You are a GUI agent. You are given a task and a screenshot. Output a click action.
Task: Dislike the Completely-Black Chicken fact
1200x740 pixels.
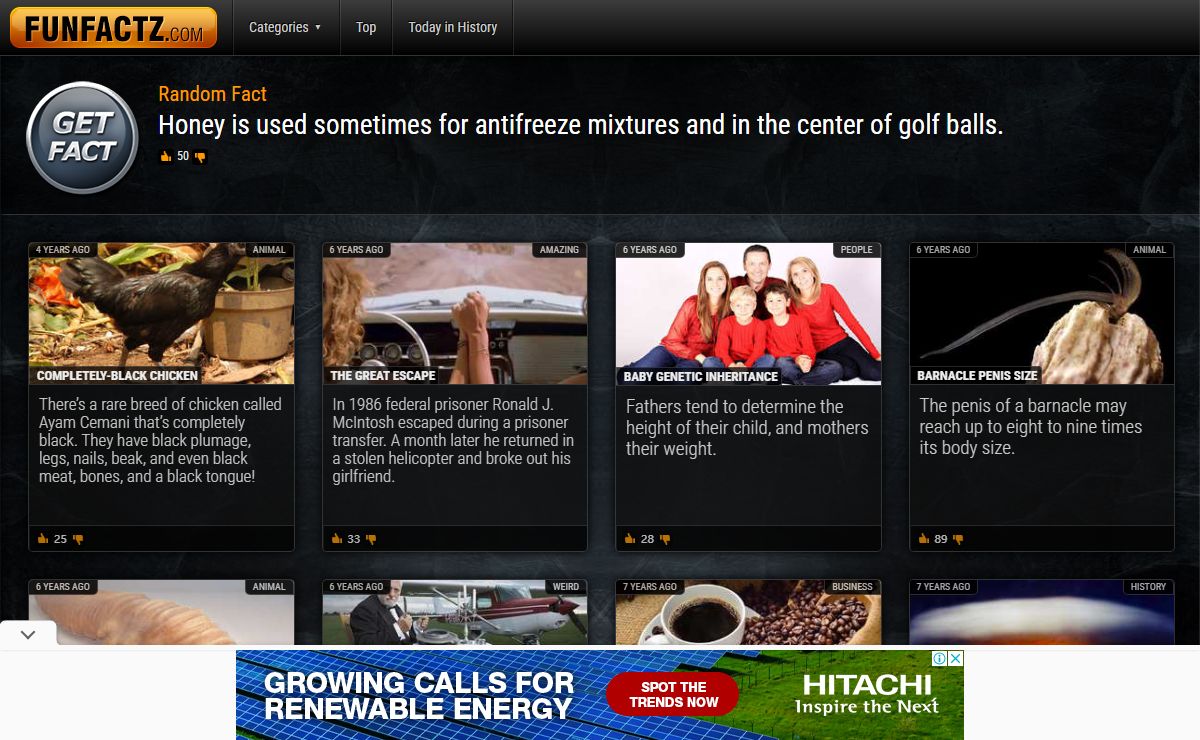pos(78,539)
